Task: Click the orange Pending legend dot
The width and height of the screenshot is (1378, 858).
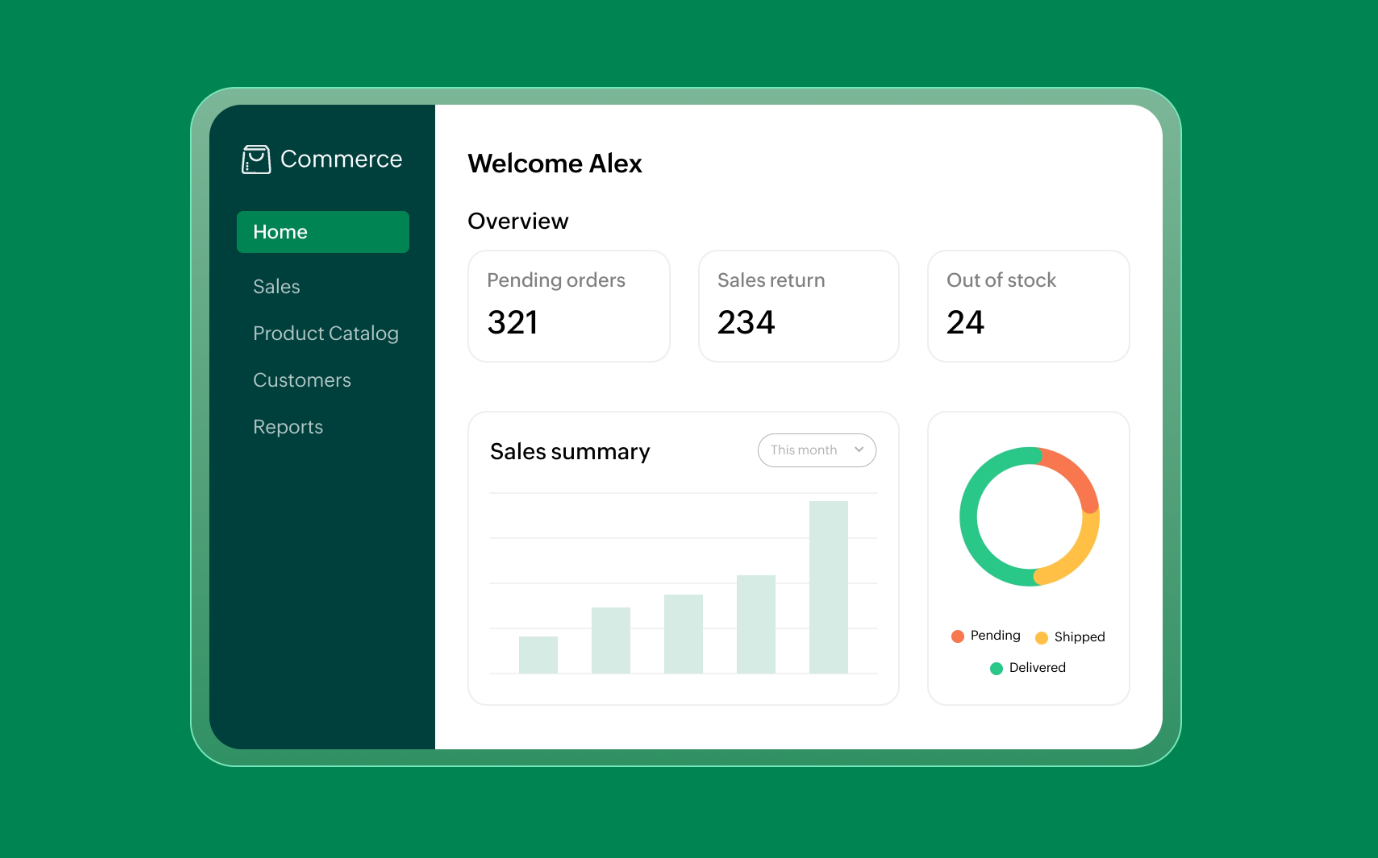Action: pyautogui.click(x=957, y=636)
